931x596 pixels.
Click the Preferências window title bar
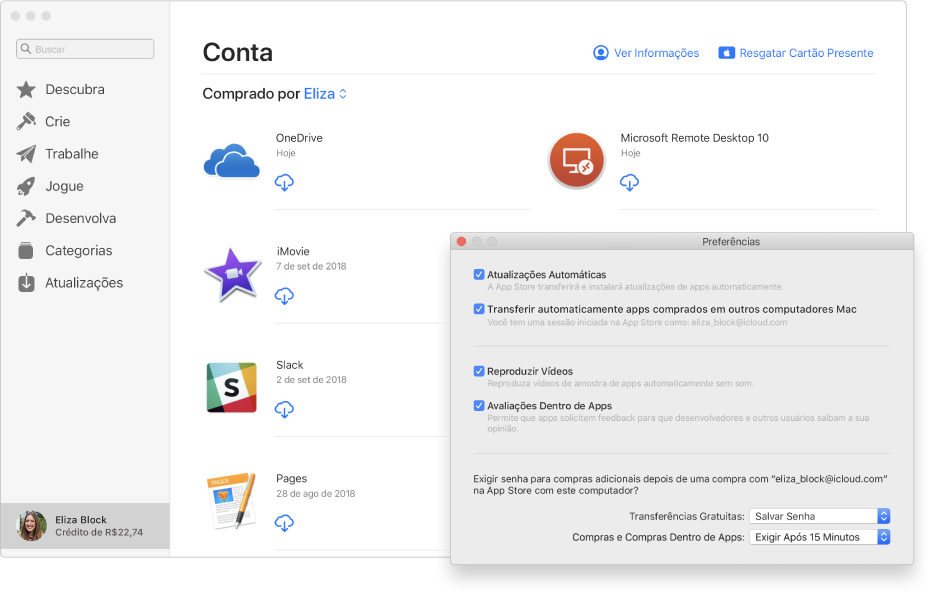682,242
